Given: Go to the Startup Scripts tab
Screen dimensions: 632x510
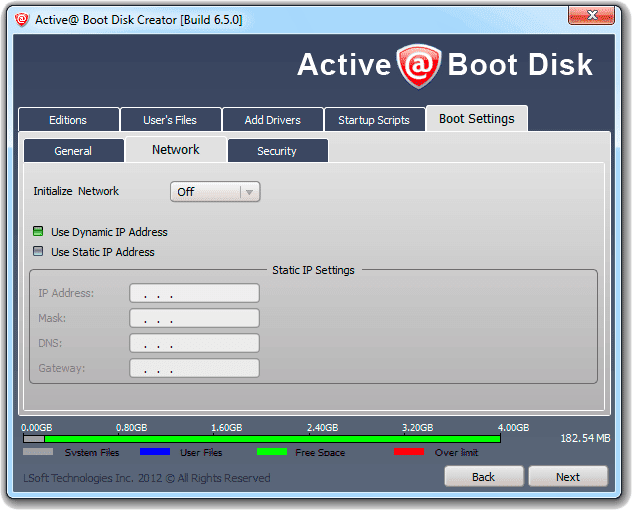Looking at the screenshot, I should pyautogui.click(x=374, y=120).
